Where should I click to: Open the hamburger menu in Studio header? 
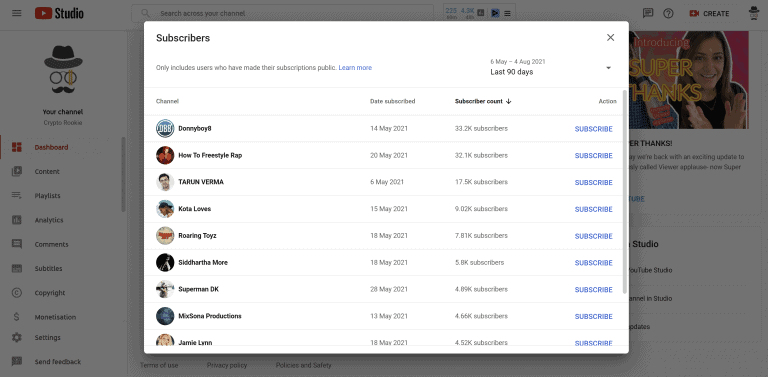[17, 13]
